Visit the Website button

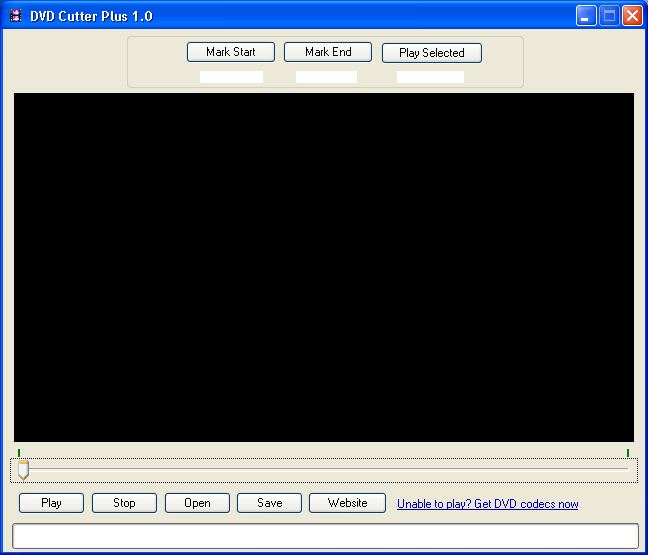click(x=348, y=503)
